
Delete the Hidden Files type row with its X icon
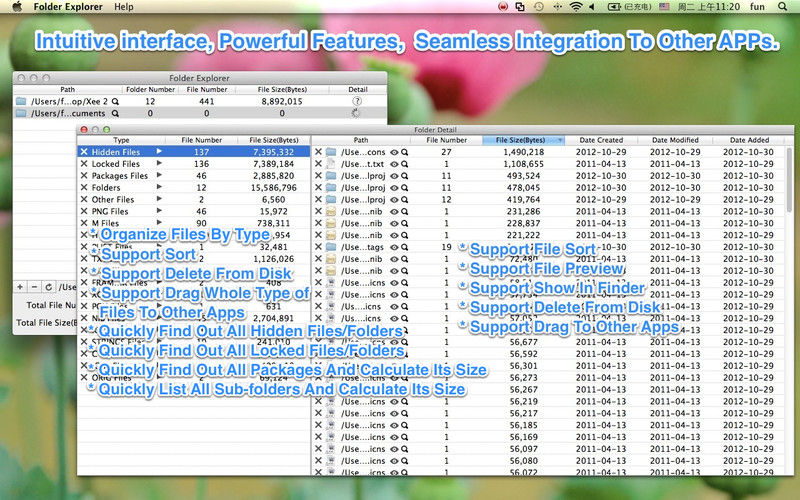tap(84, 152)
